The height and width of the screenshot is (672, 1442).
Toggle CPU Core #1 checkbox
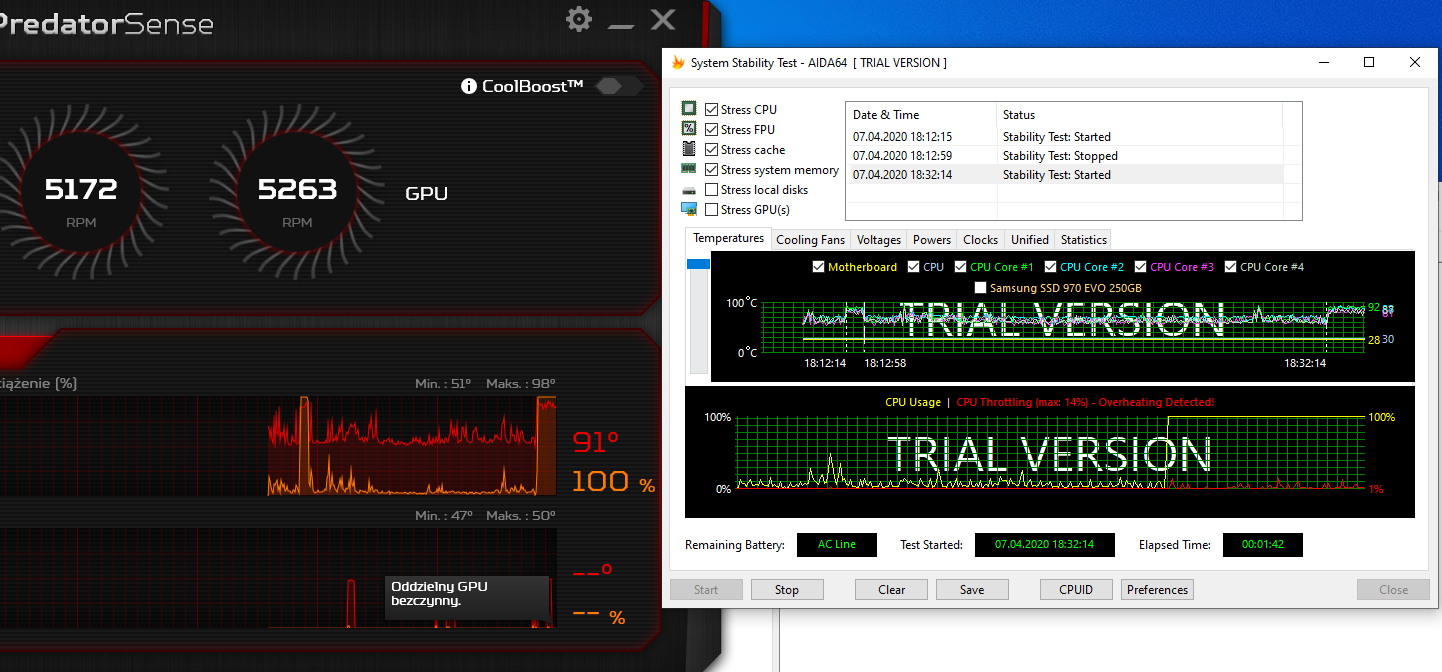point(960,267)
